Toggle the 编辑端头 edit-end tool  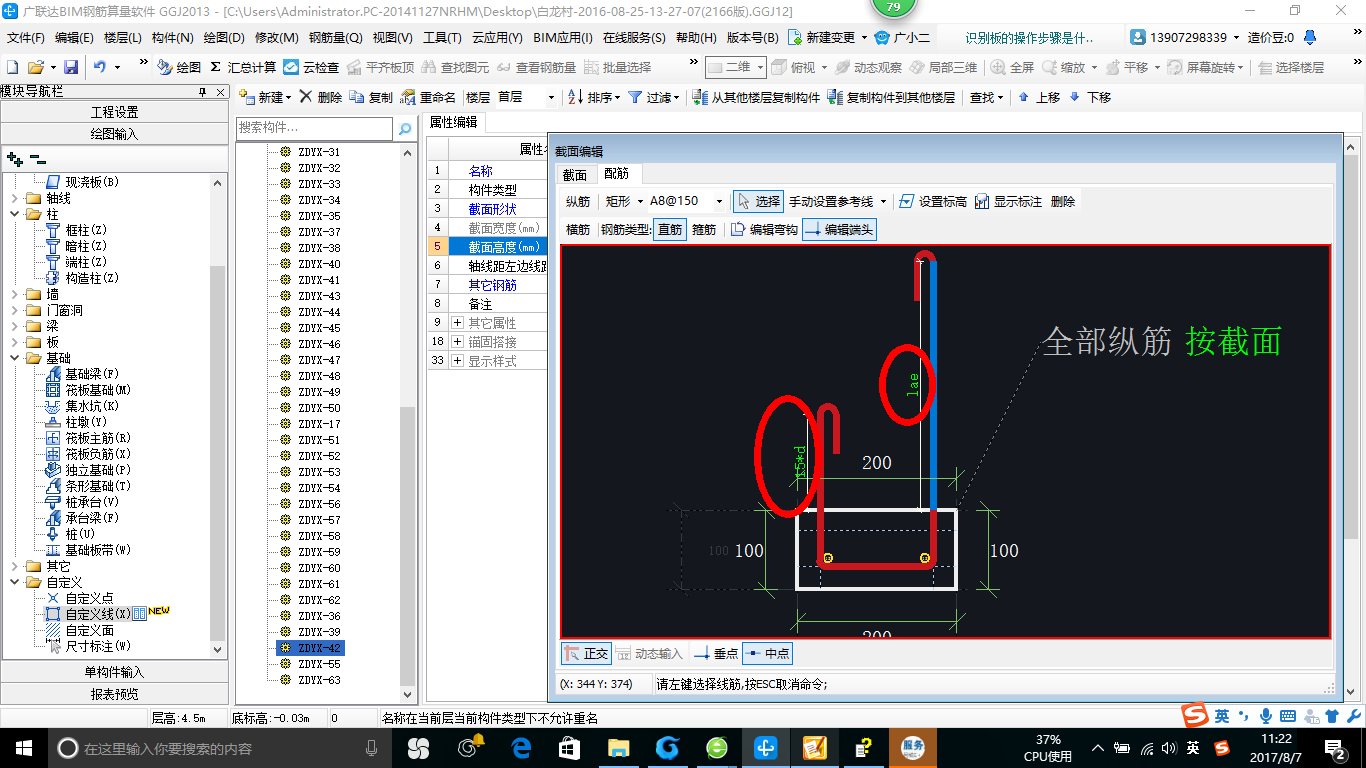click(839, 229)
